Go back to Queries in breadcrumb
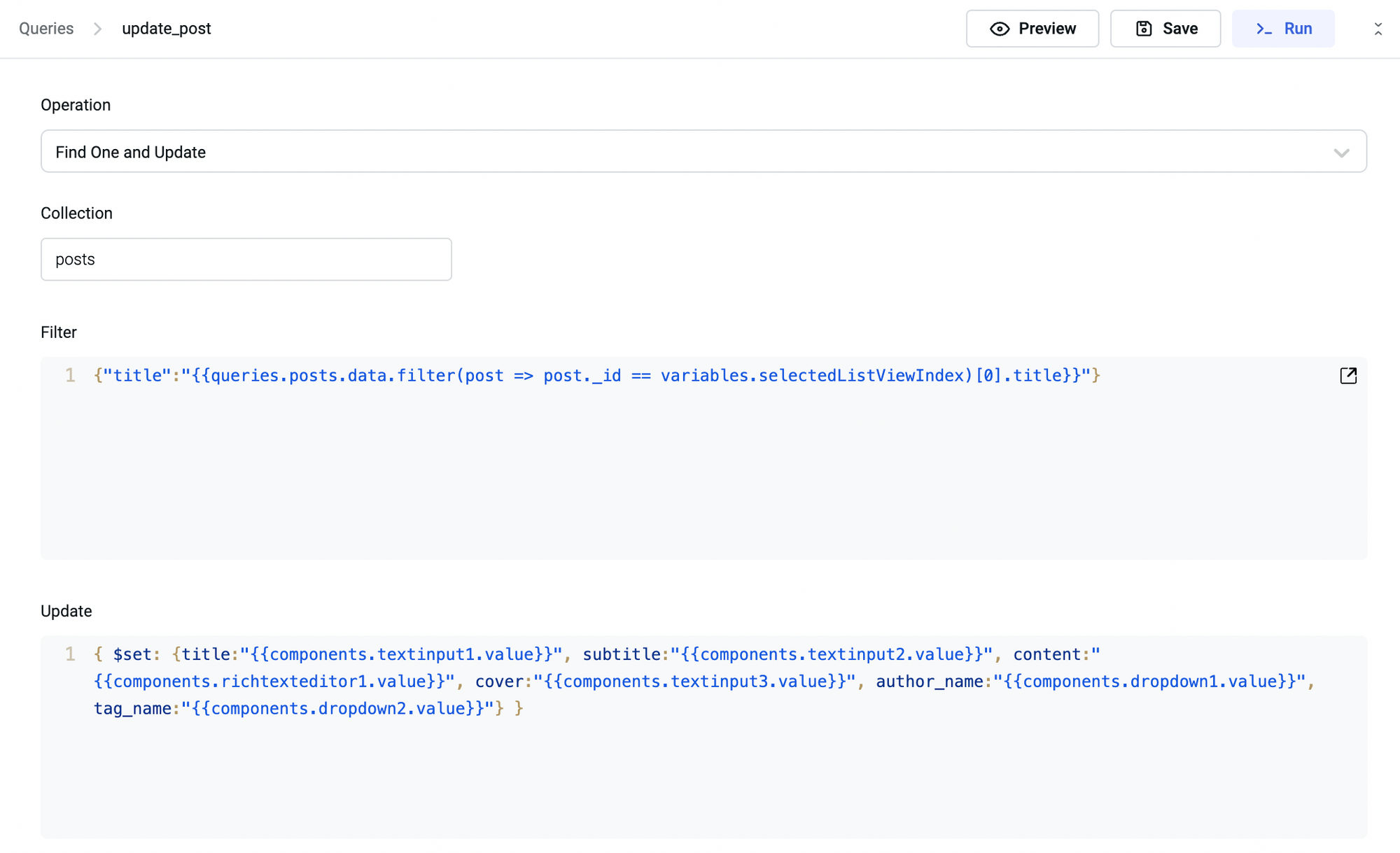 point(46,29)
